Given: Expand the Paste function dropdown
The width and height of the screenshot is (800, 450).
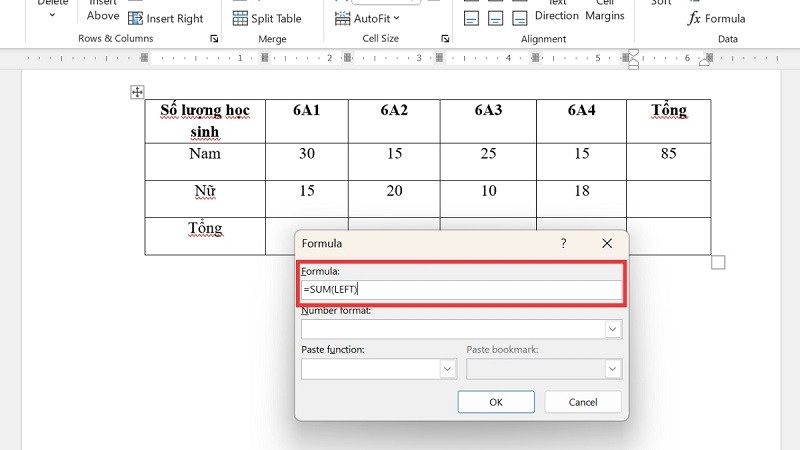Looking at the screenshot, I should (447, 369).
